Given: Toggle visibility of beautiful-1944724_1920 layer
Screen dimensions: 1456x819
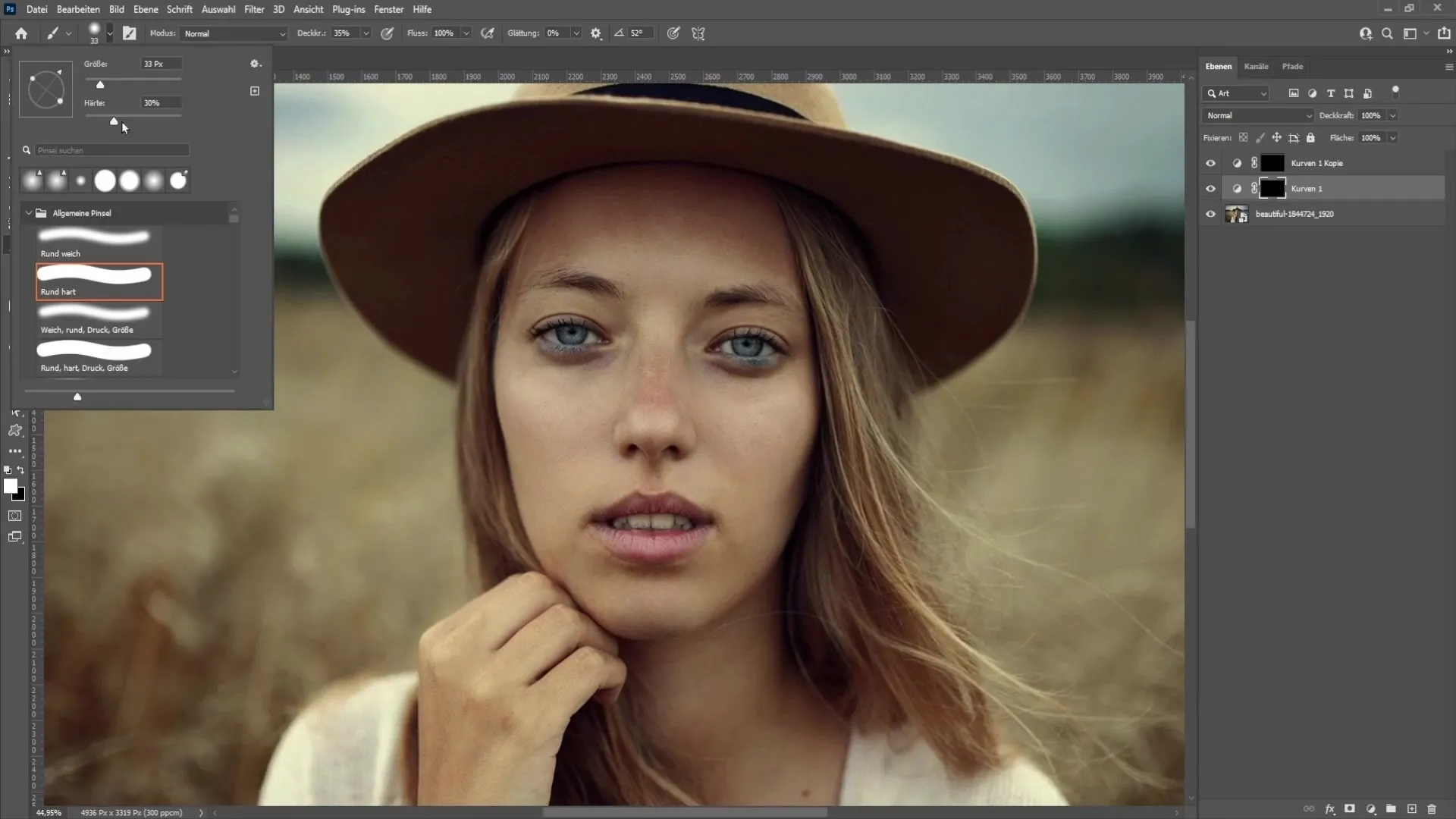Looking at the screenshot, I should (x=1209, y=214).
